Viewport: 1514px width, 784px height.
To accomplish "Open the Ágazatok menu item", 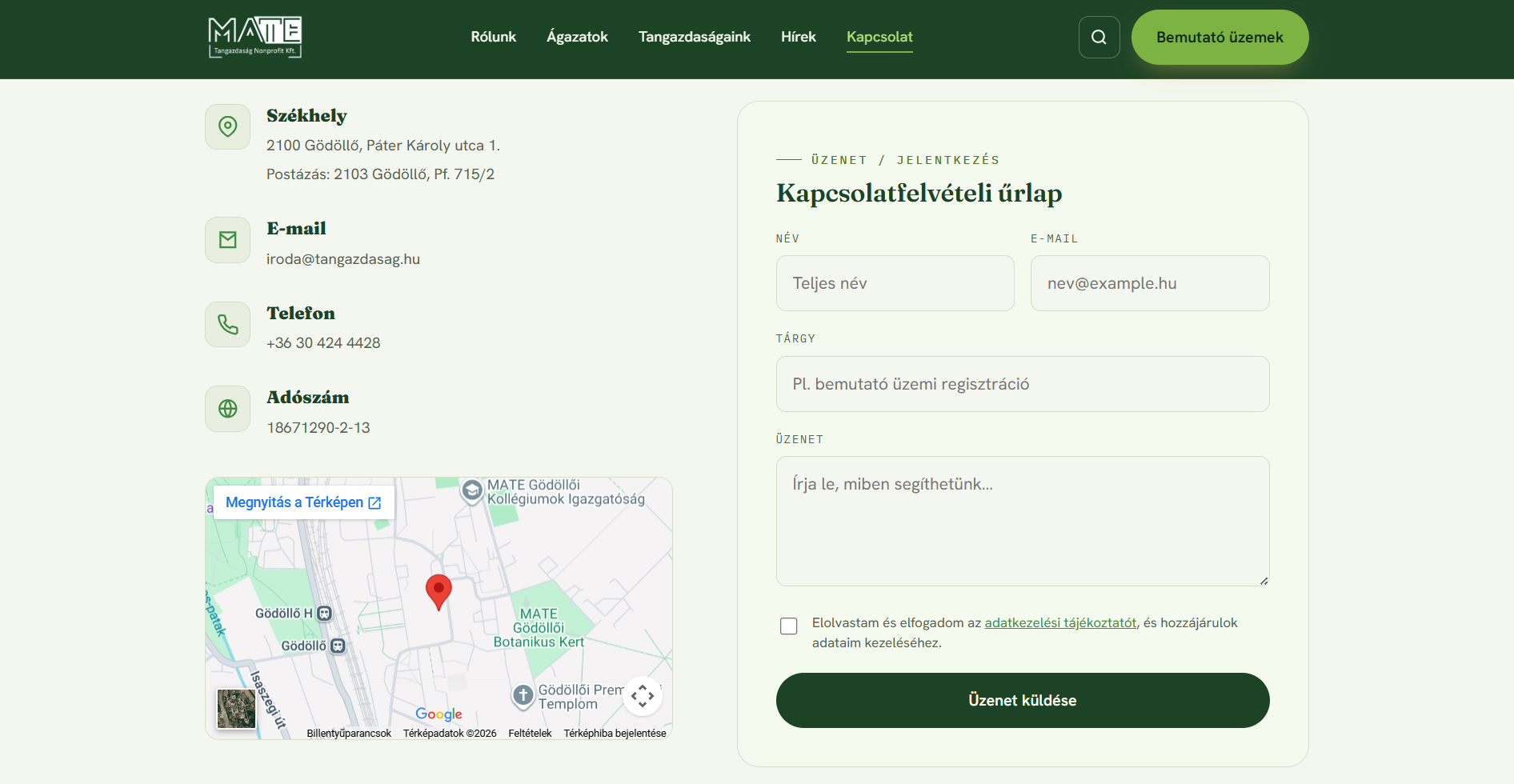I will pyautogui.click(x=577, y=37).
